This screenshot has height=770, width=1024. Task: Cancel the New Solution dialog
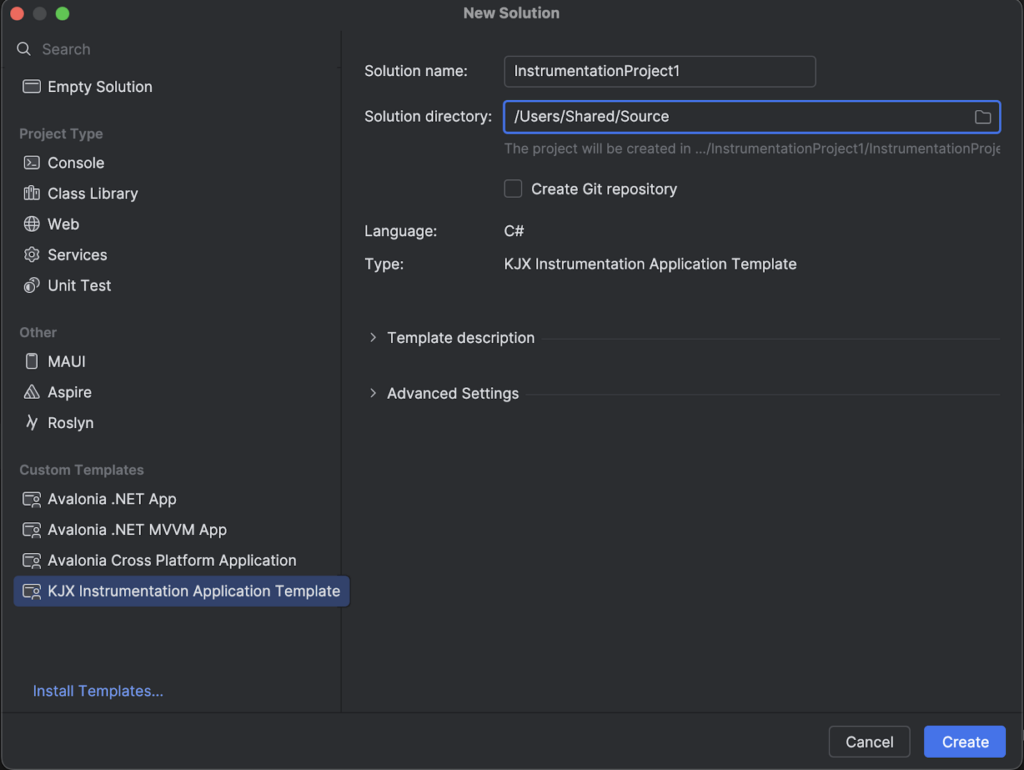point(869,742)
